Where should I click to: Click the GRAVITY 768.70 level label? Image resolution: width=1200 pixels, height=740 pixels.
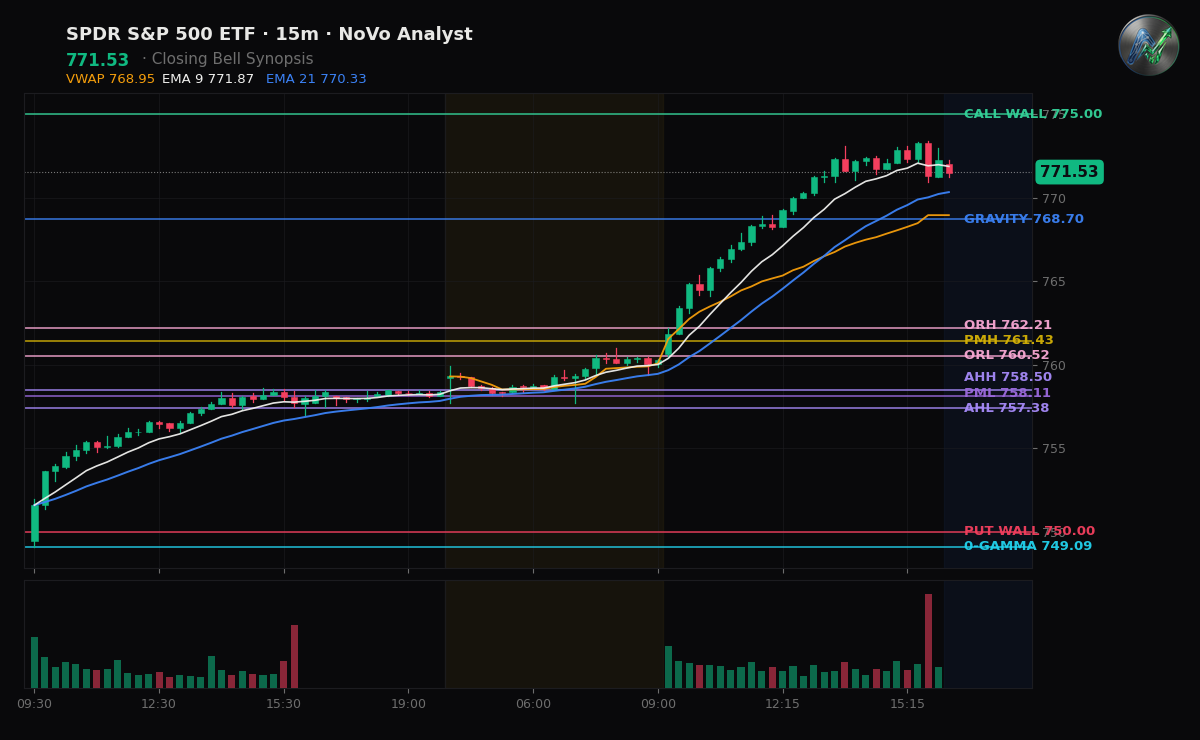(1024, 219)
